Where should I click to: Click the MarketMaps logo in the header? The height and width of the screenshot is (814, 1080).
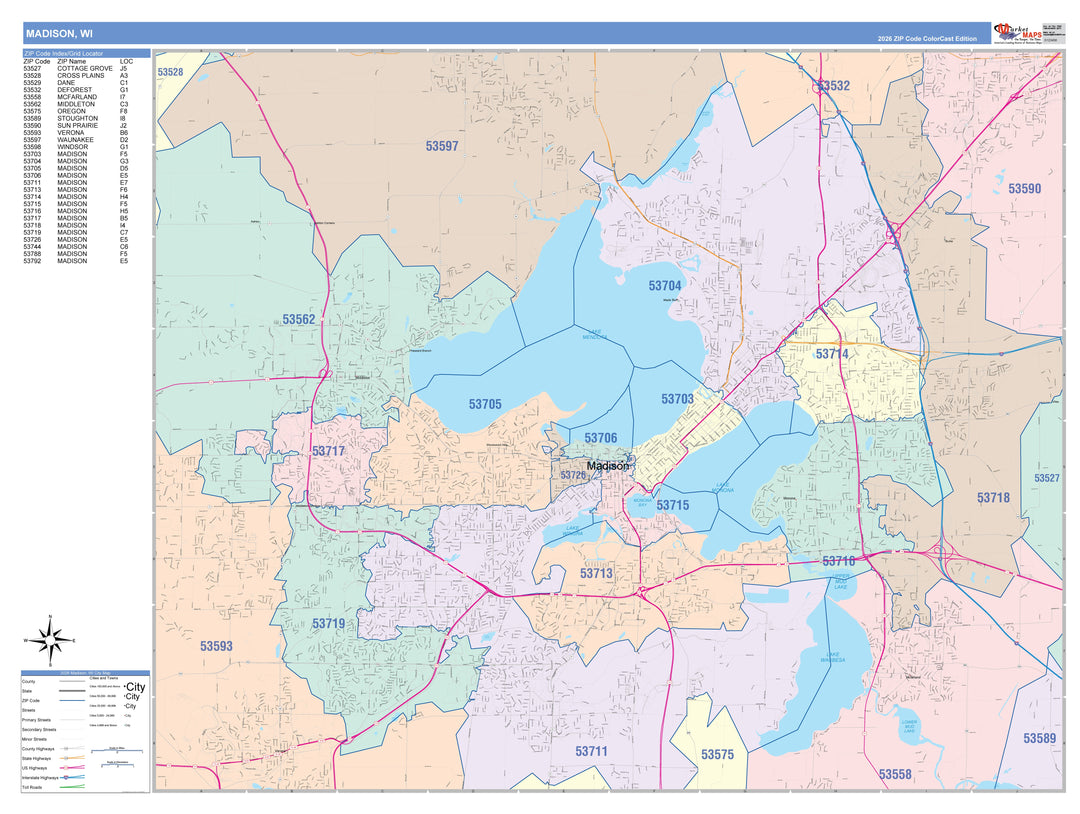pyautogui.click(x=1019, y=33)
